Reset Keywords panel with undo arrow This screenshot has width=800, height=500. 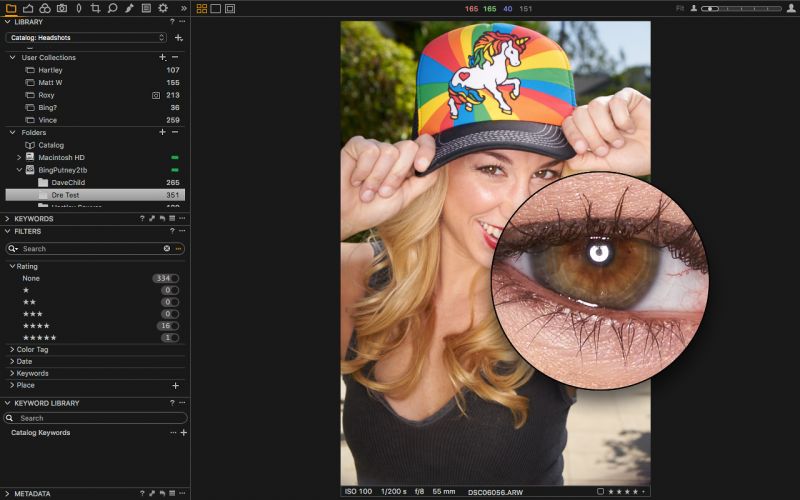[x=162, y=218]
